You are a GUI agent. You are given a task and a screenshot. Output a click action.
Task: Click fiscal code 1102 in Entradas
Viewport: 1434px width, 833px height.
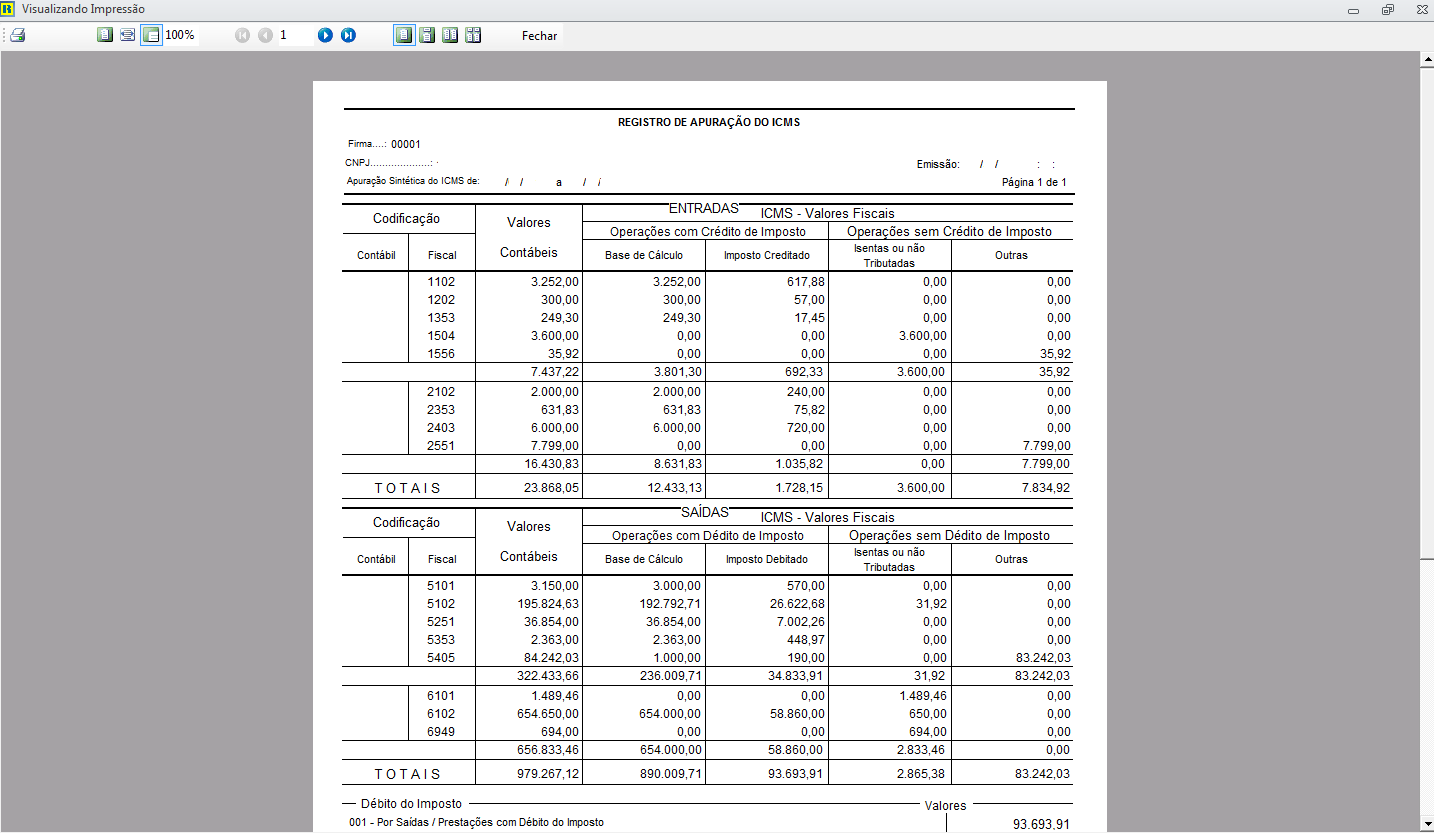pos(441,282)
